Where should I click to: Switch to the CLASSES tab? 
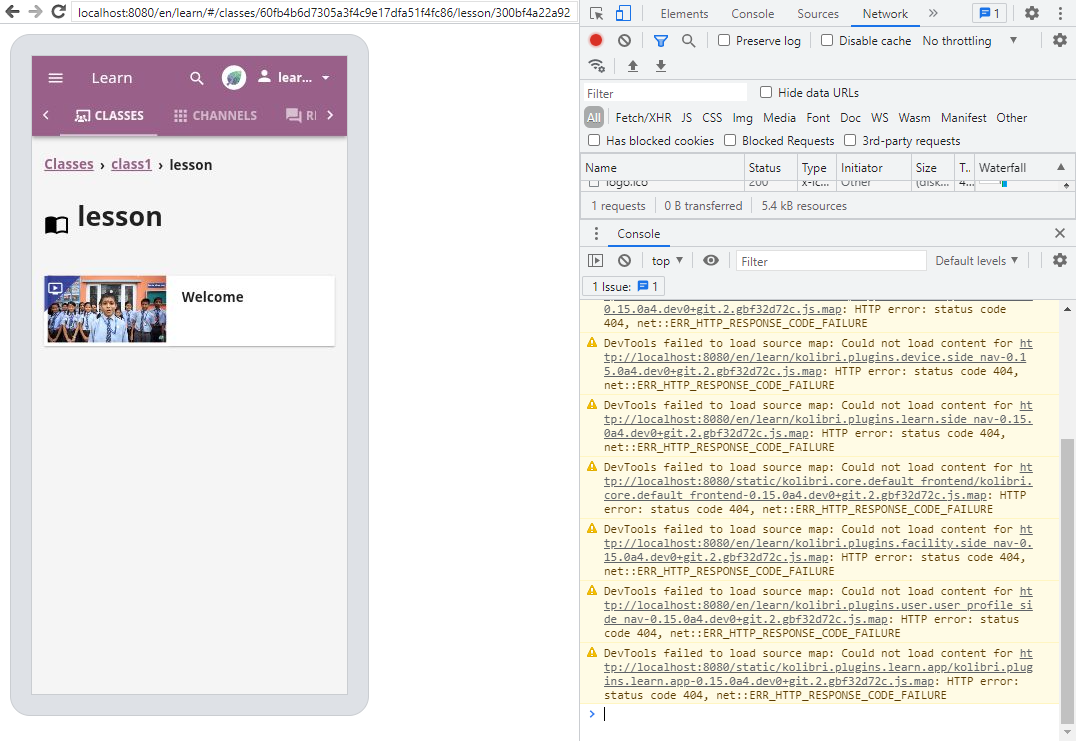tap(109, 115)
